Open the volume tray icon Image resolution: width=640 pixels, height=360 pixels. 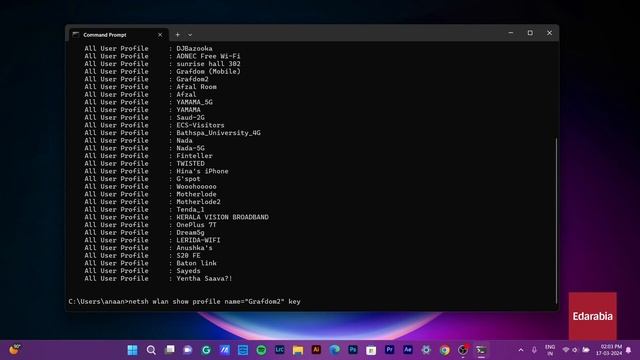575,350
